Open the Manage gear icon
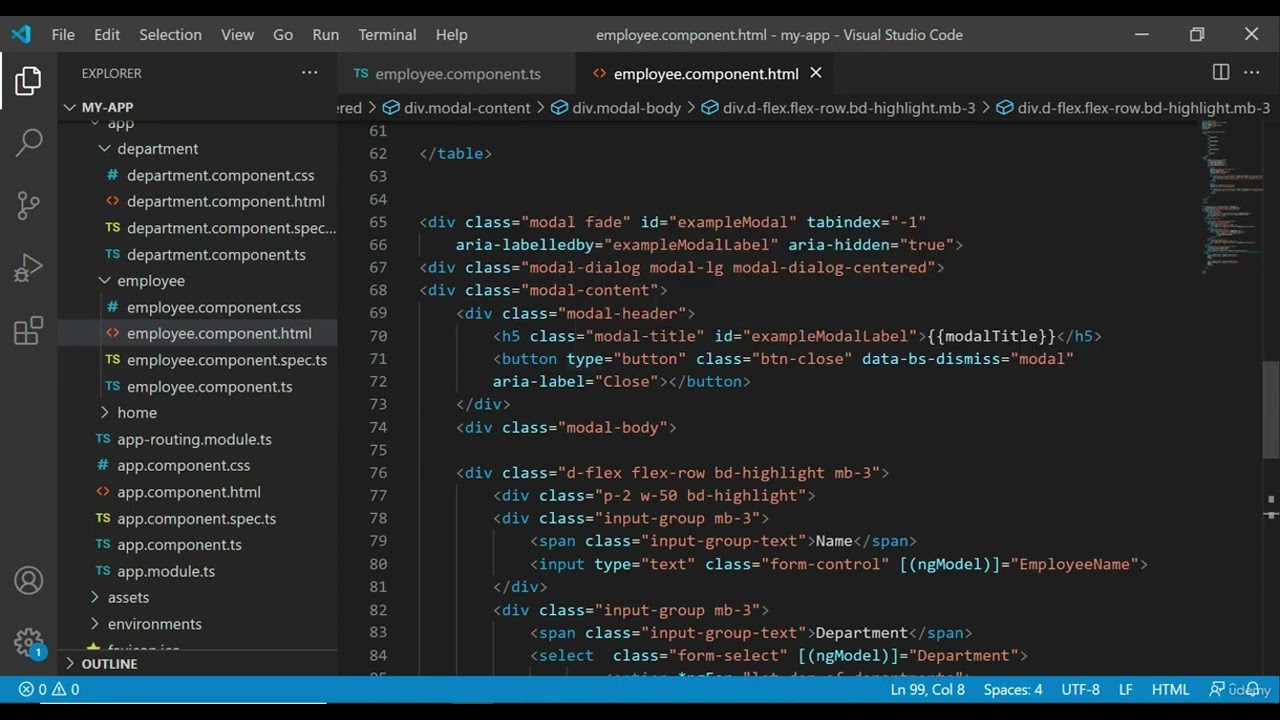This screenshot has height=720, width=1280. point(28,643)
